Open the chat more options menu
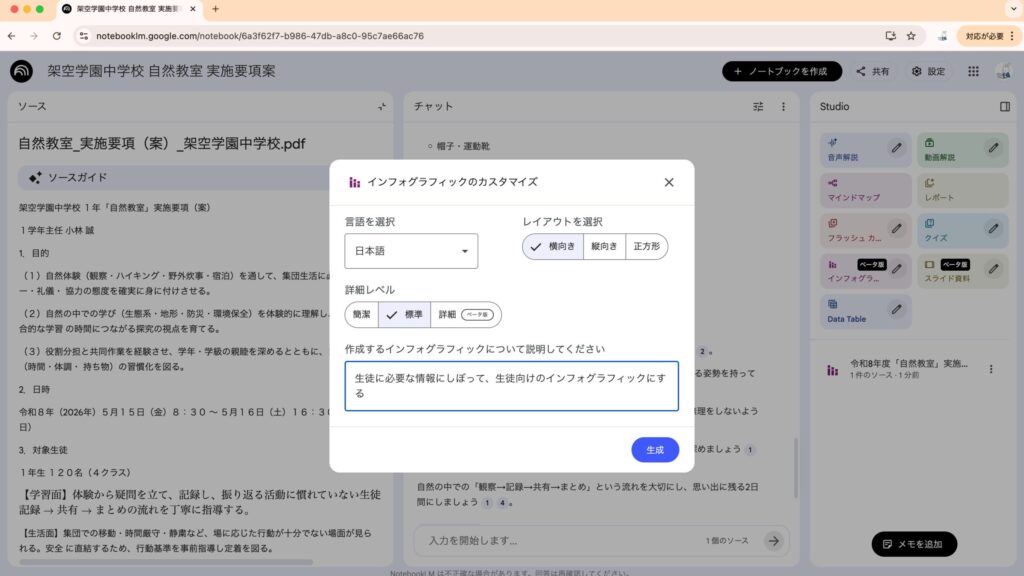The image size is (1024, 576). [x=783, y=106]
